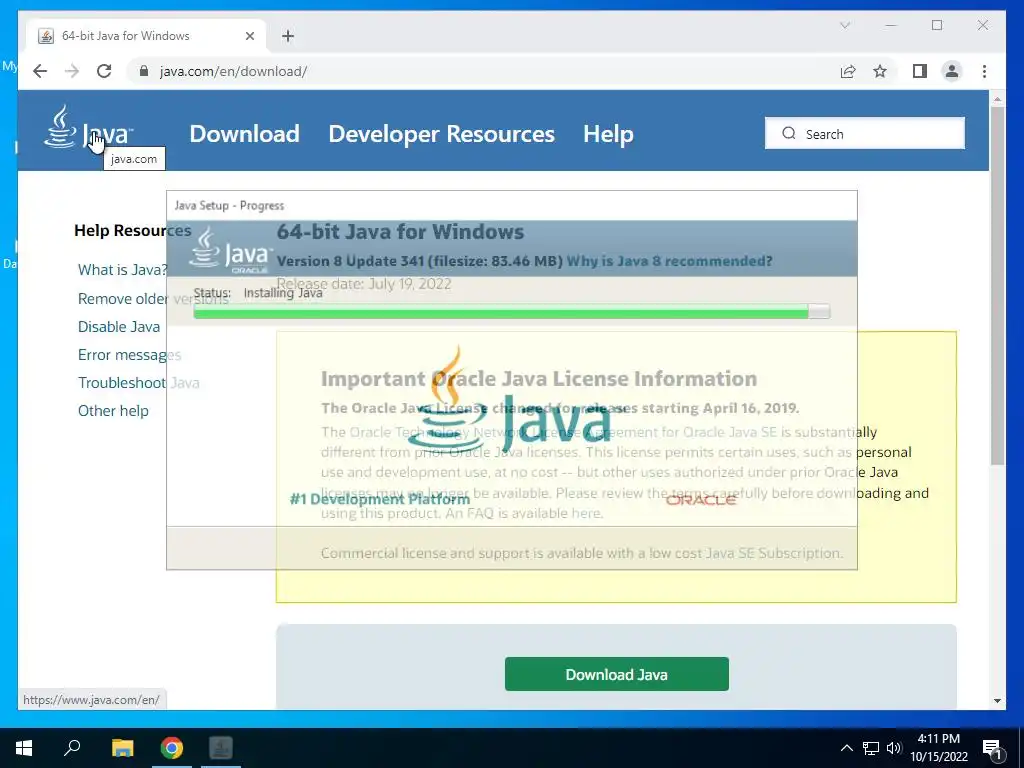Open the Help menu item
This screenshot has width=1024, height=768.
click(x=608, y=134)
